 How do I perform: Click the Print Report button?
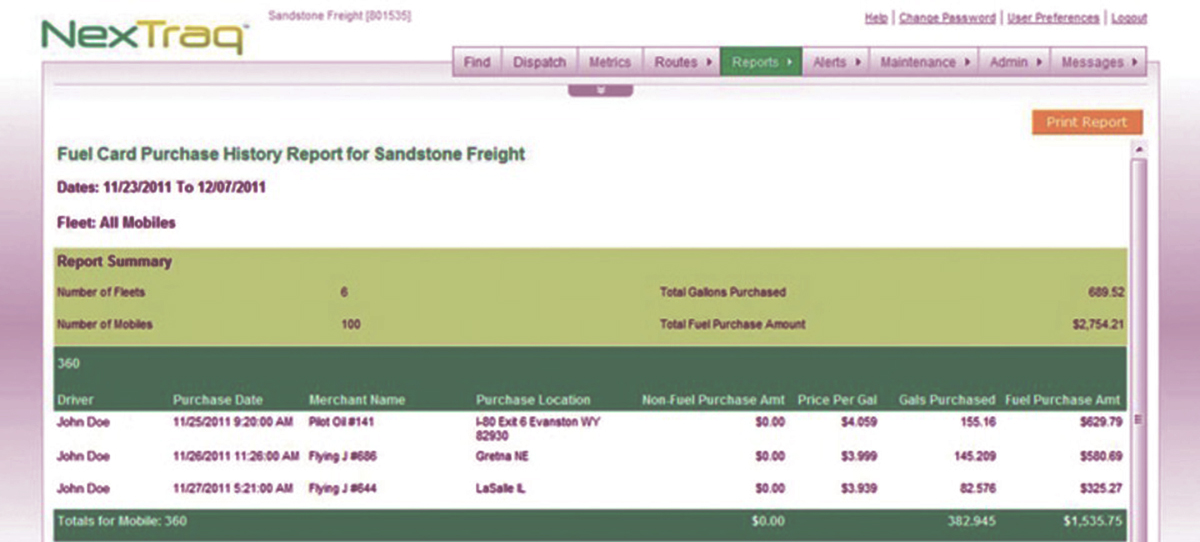(1087, 122)
